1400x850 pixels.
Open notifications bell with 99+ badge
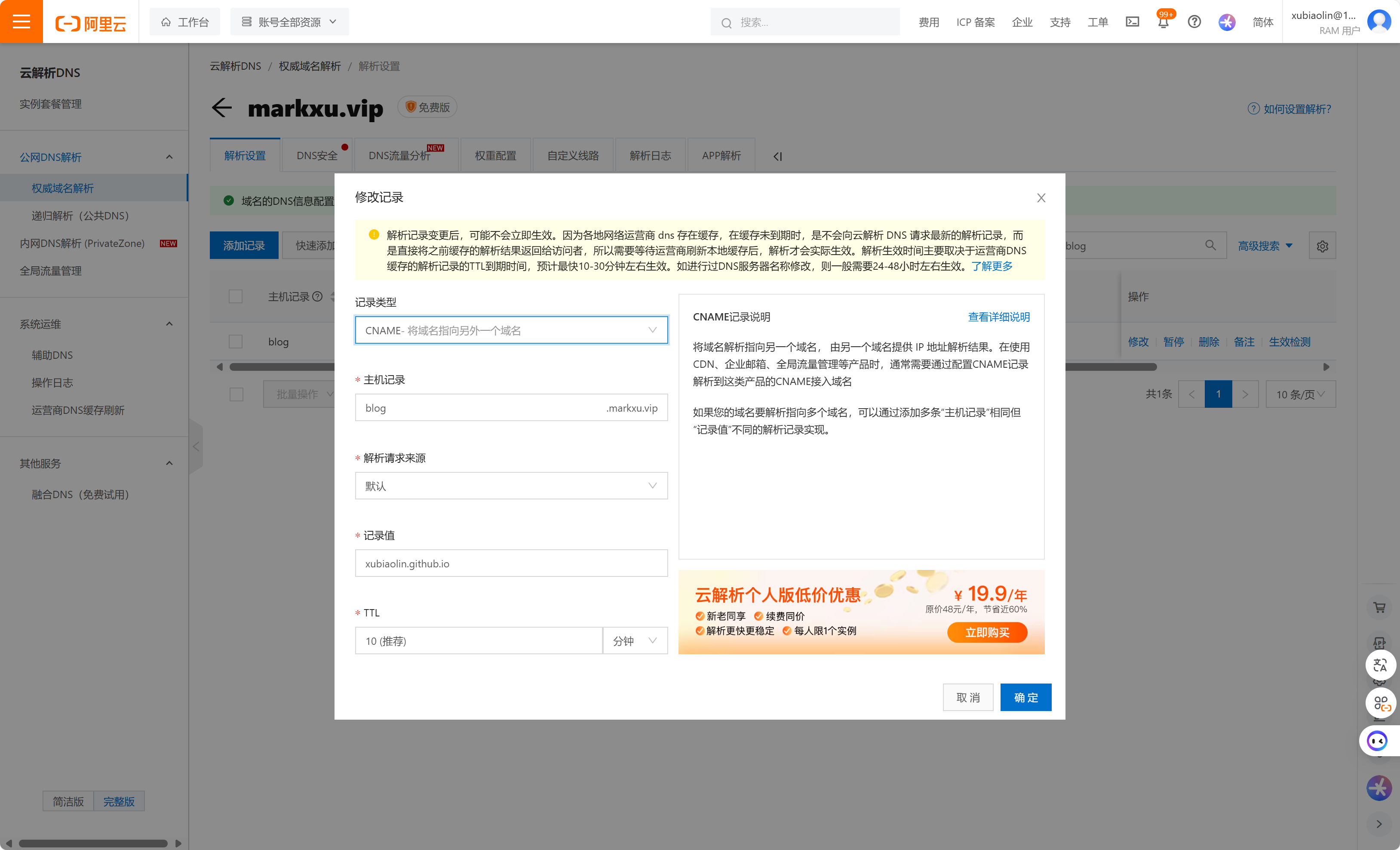1163,22
